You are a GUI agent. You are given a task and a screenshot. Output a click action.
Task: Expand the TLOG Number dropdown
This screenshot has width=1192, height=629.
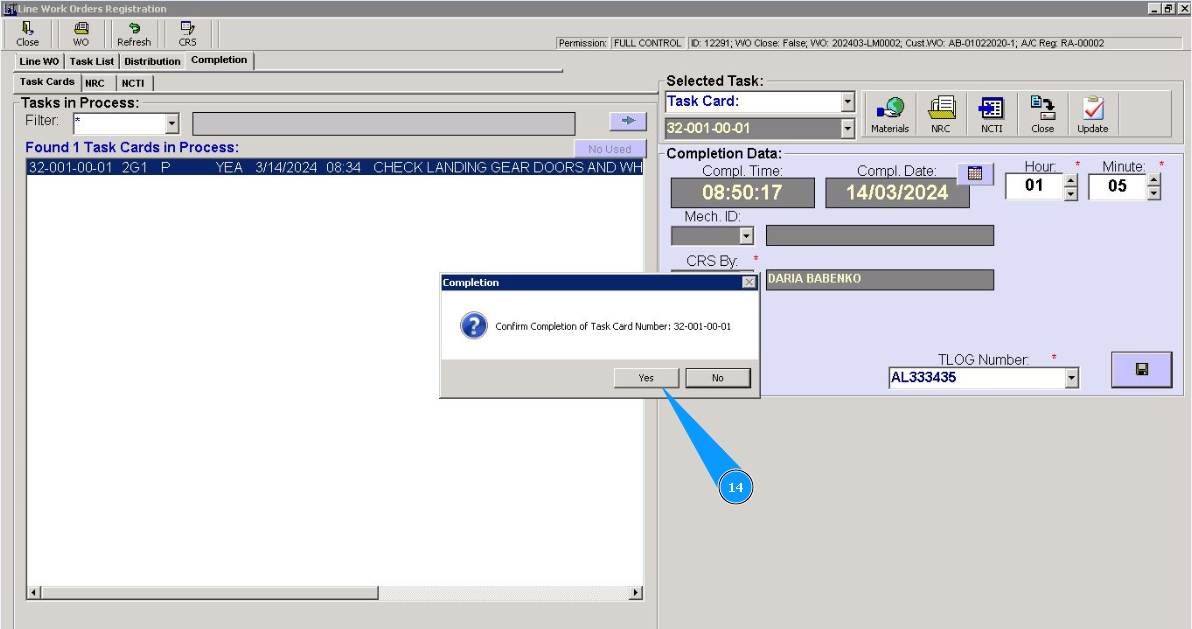pos(1071,378)
